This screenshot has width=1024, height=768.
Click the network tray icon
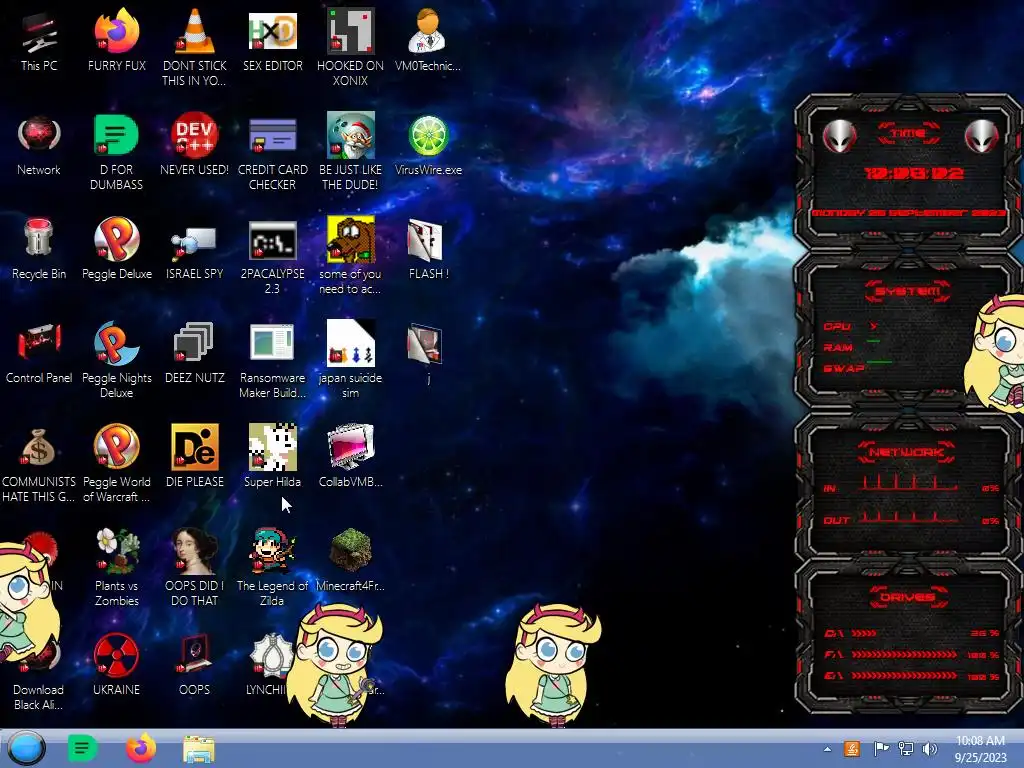[906, 749]
